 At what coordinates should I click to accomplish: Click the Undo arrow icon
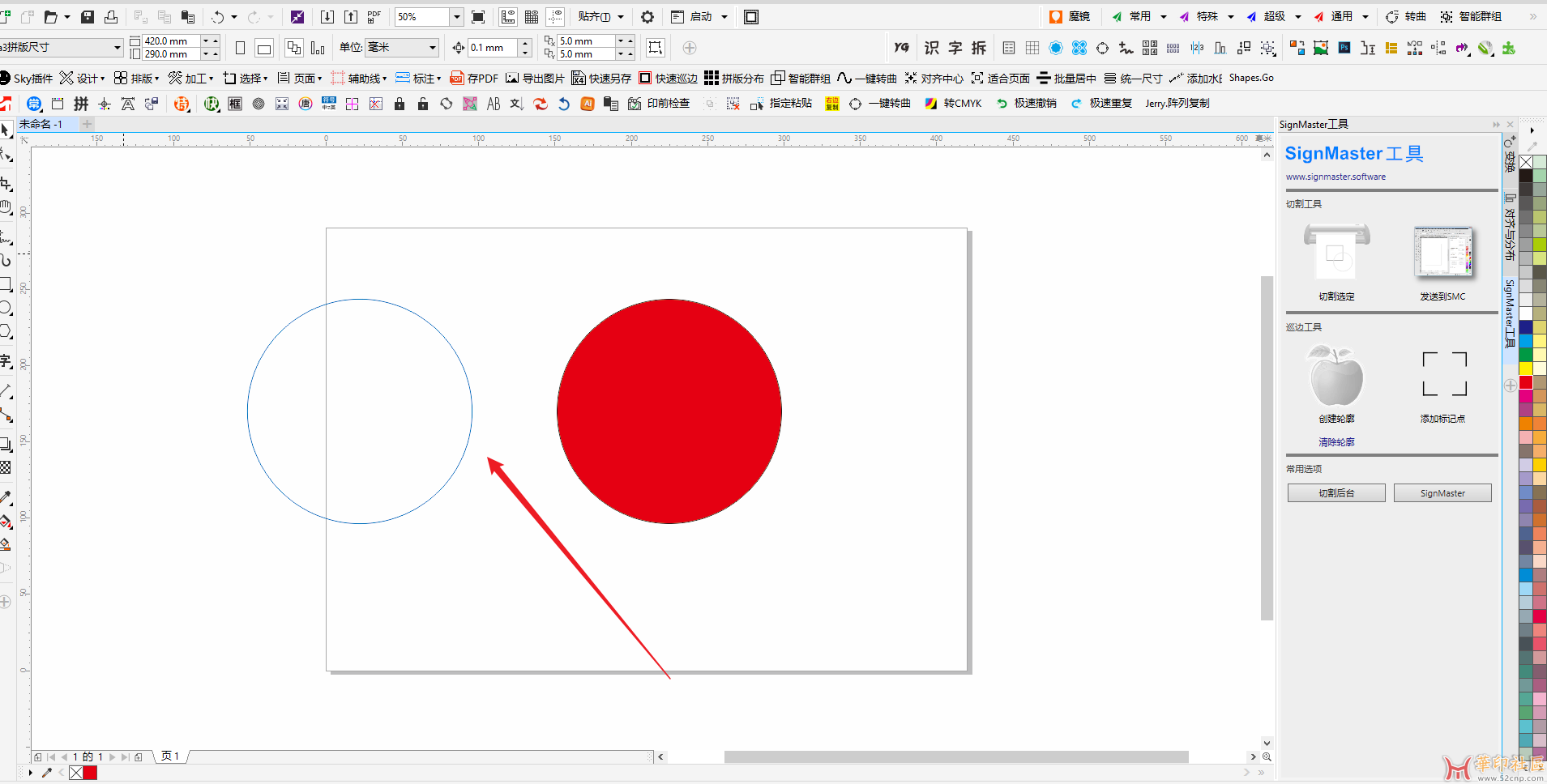click(217, 16)
